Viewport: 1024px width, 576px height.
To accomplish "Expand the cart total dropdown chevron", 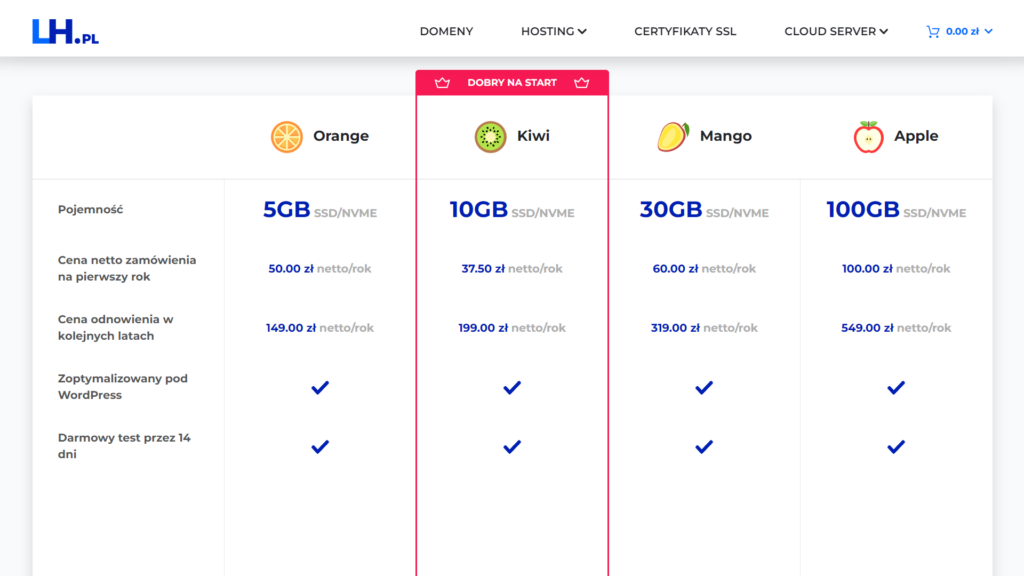I will pos(989,31).
